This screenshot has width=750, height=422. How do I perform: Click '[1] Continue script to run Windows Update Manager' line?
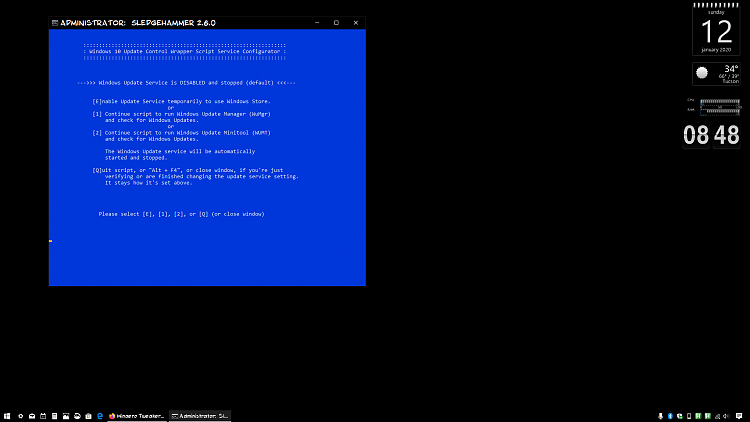[x=181, y=114]
